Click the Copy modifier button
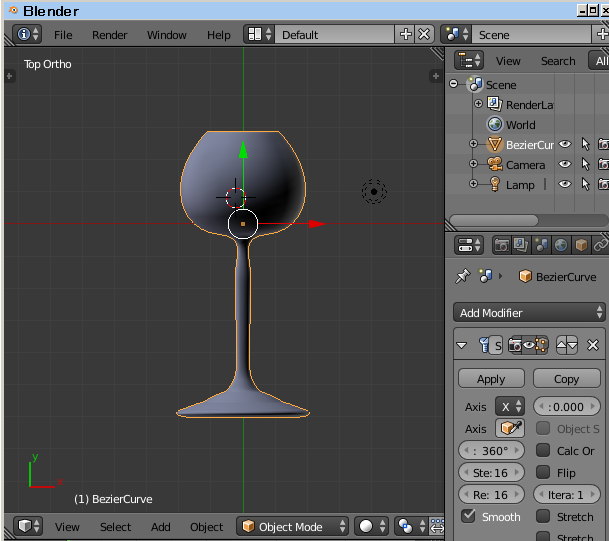The width and height of the screenshot is (609, 541). point(566,379)
